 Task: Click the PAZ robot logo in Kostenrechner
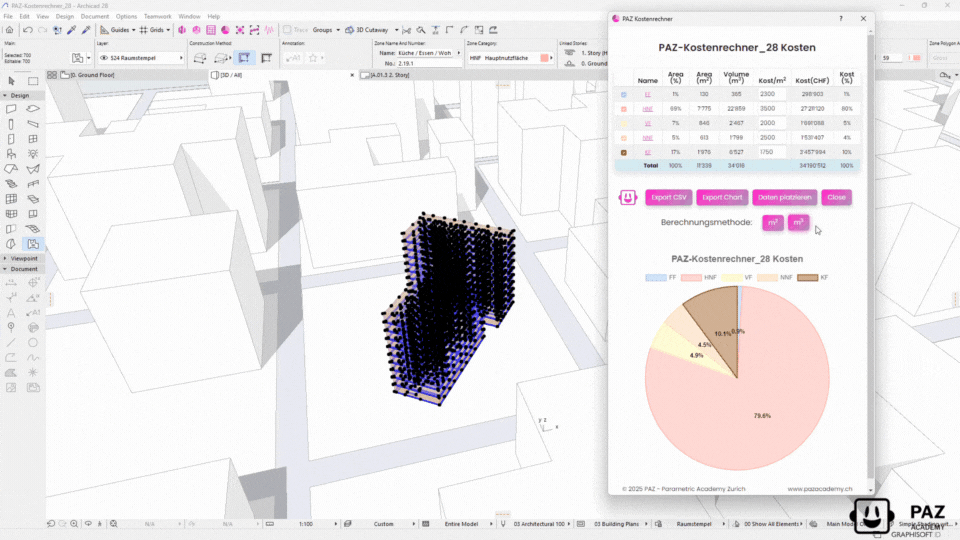[x=628, y=197]
